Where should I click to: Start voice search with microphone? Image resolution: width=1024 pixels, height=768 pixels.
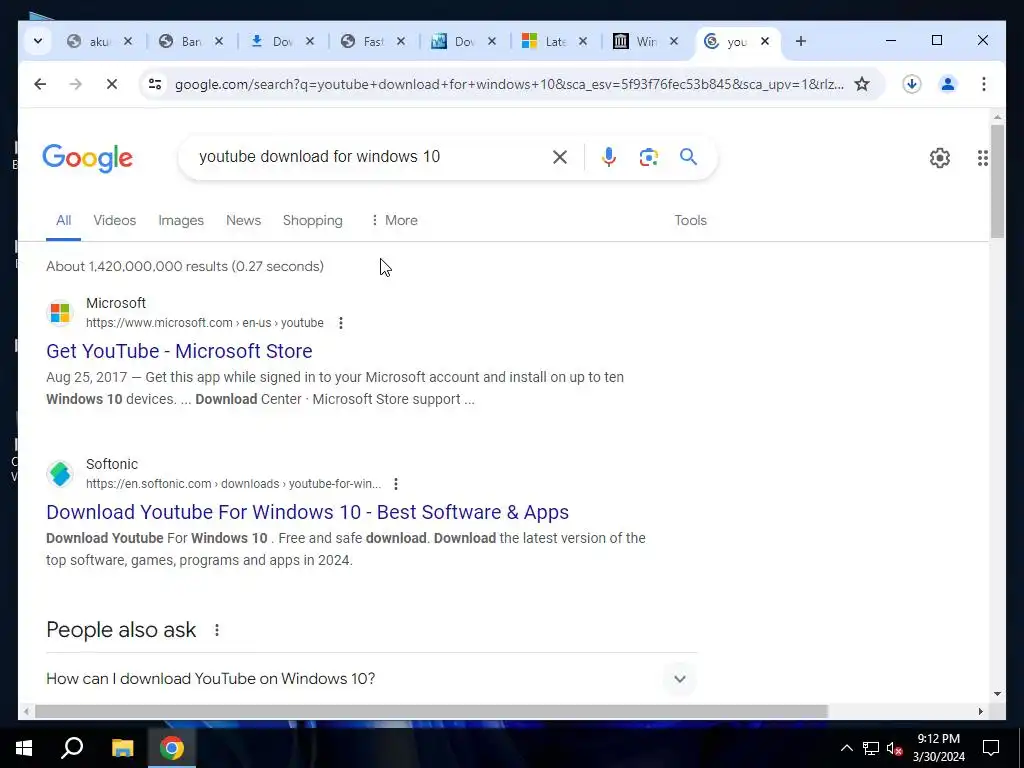[x=609, y=157]
